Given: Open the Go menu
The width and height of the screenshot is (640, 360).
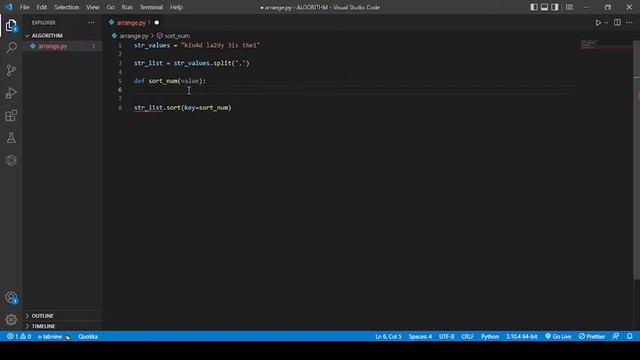Looking at the screenshot, I should [x=111, y=7].
